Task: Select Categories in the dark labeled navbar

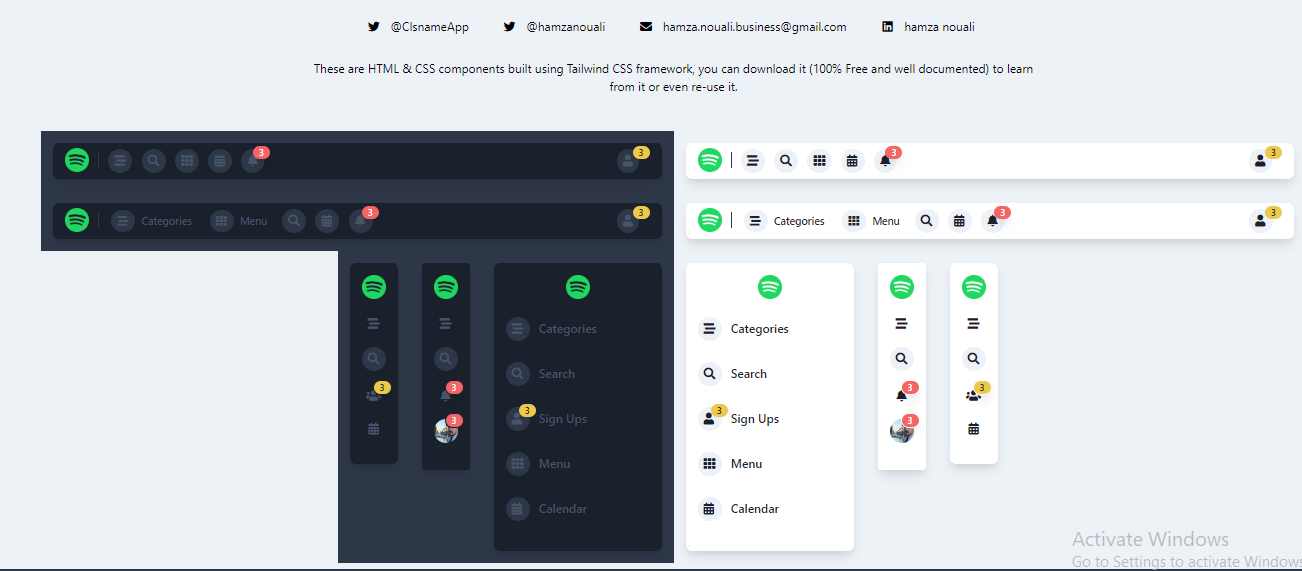Action: click(x=152, y=221)
